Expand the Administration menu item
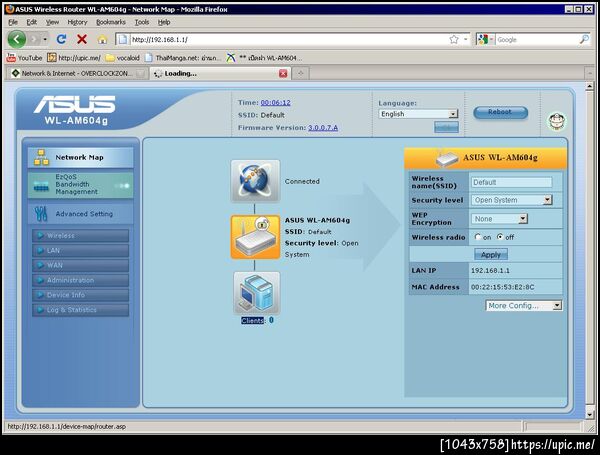 point(80,280)
